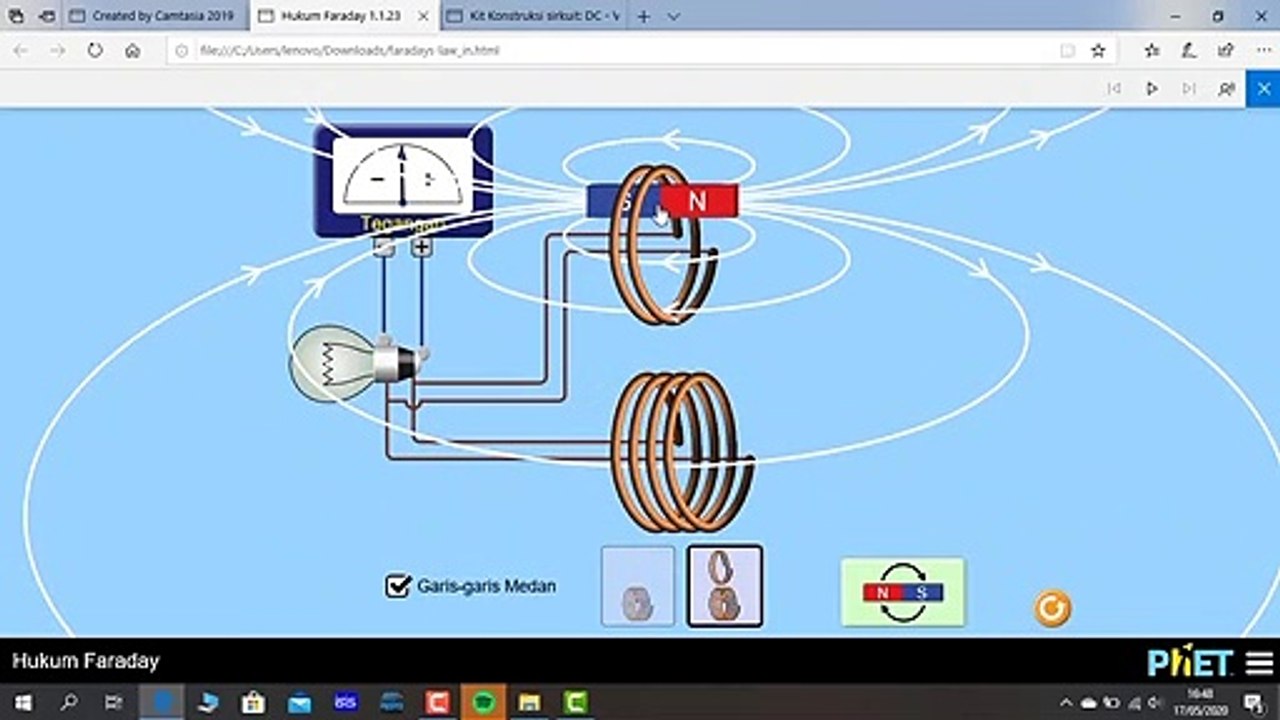
Task: Open Mail app from taskbar
Action: click(x=299, y=702)
